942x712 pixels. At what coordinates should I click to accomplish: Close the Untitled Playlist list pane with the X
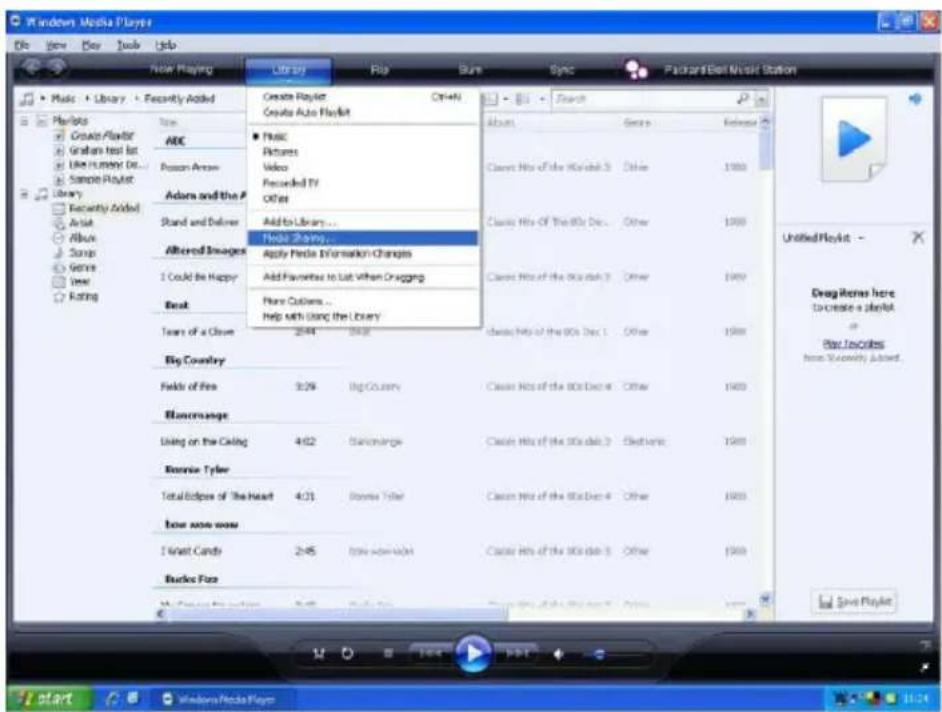tap(918, 237)
